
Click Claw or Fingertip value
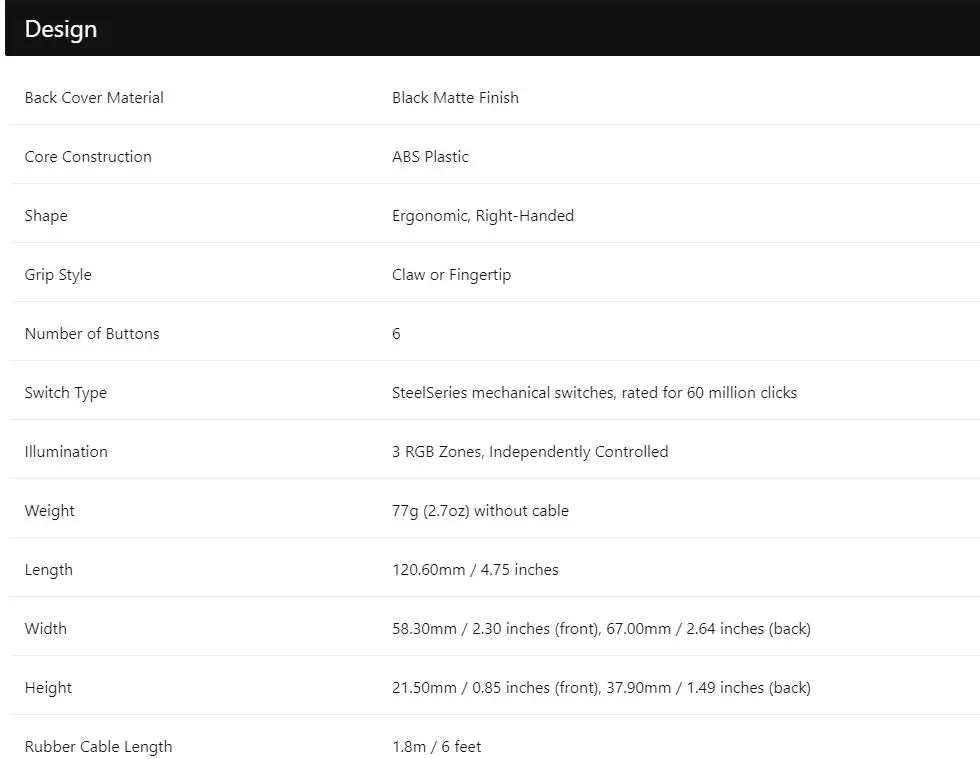tap(451, 274)
